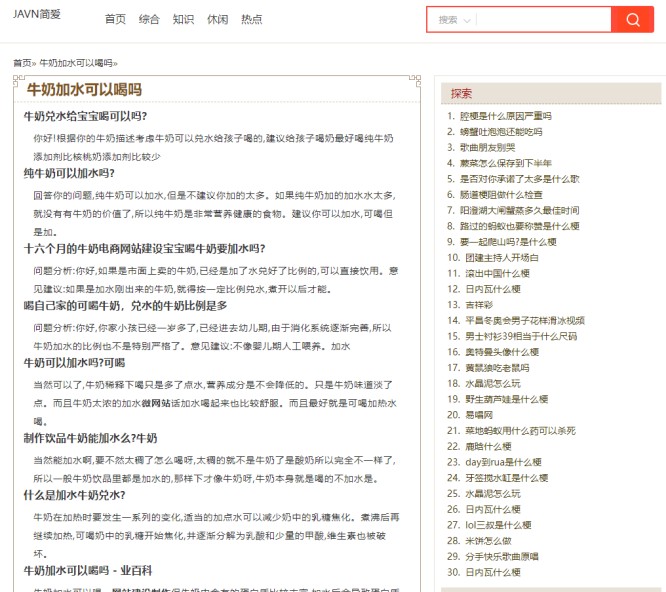This screenshot has width=666, height=592.
Task: Click sidebar link lol三叔是什么梗
Action: 495,524
